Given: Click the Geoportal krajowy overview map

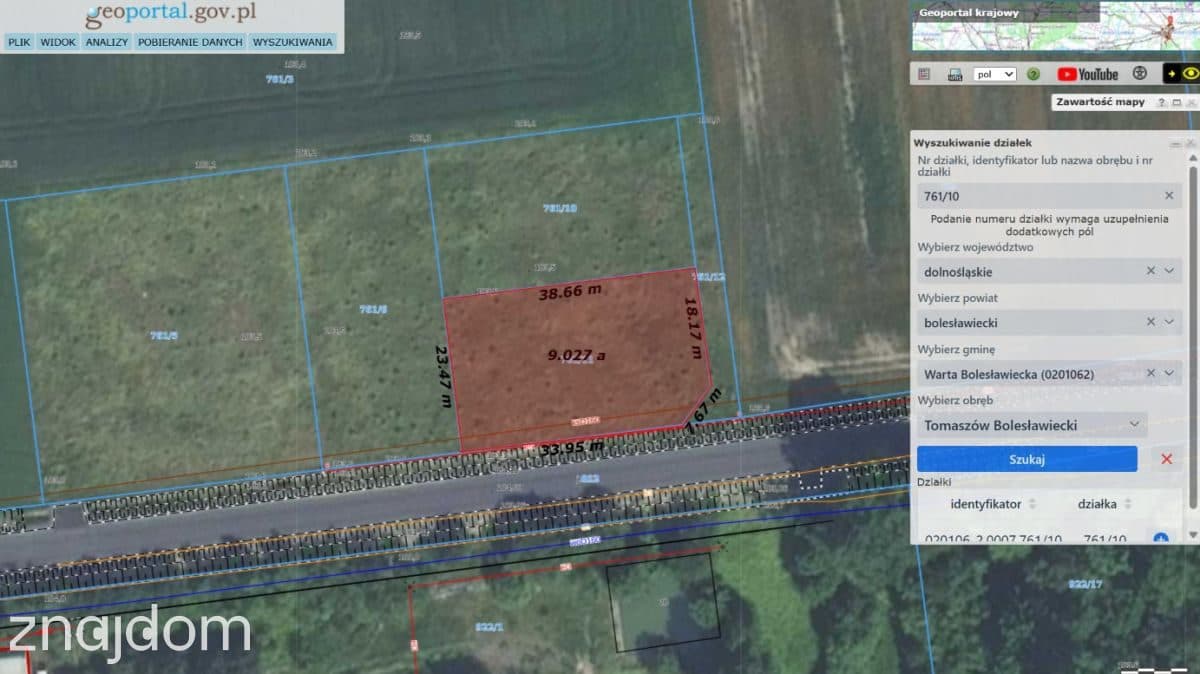Looking at the screenshot, I should point(1055,25).
